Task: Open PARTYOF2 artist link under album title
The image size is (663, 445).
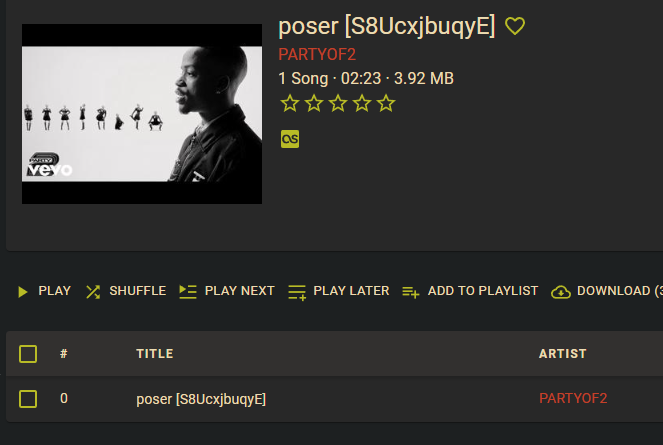Action: (x=317, y=55)
